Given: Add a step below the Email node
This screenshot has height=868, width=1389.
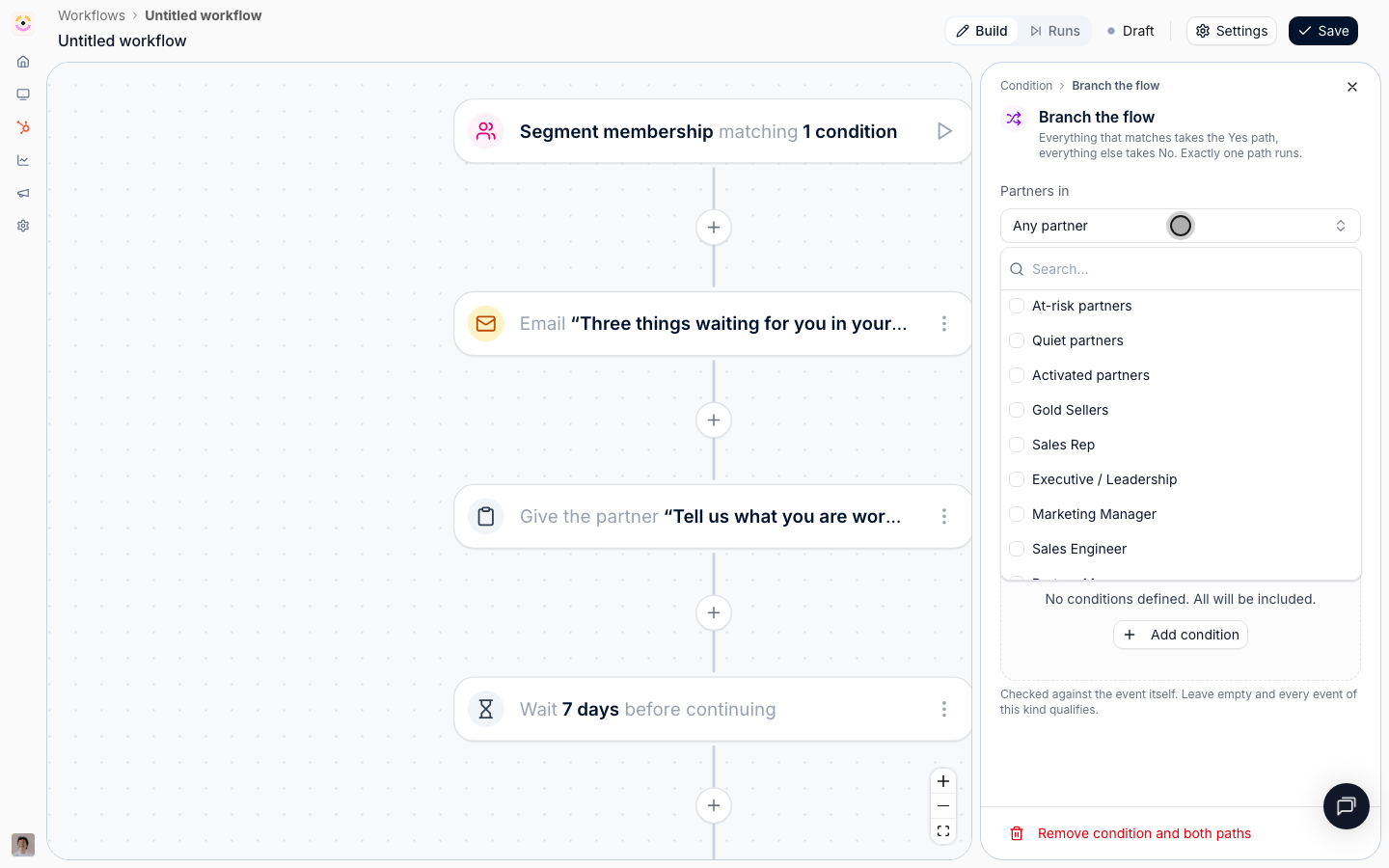Looking at the screenshot, I should (714, 420).
